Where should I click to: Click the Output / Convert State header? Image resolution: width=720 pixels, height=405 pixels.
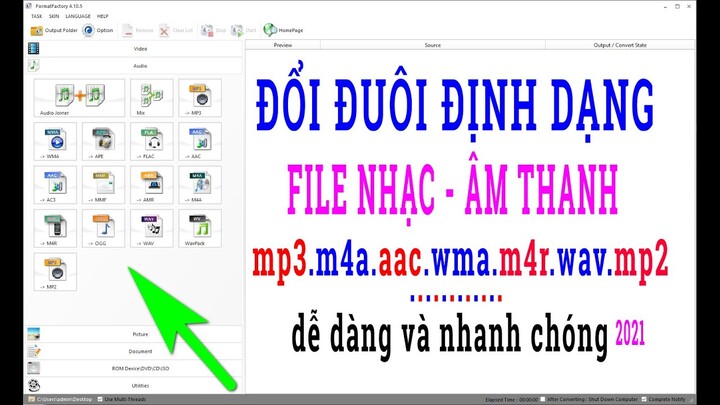(620, 45)
